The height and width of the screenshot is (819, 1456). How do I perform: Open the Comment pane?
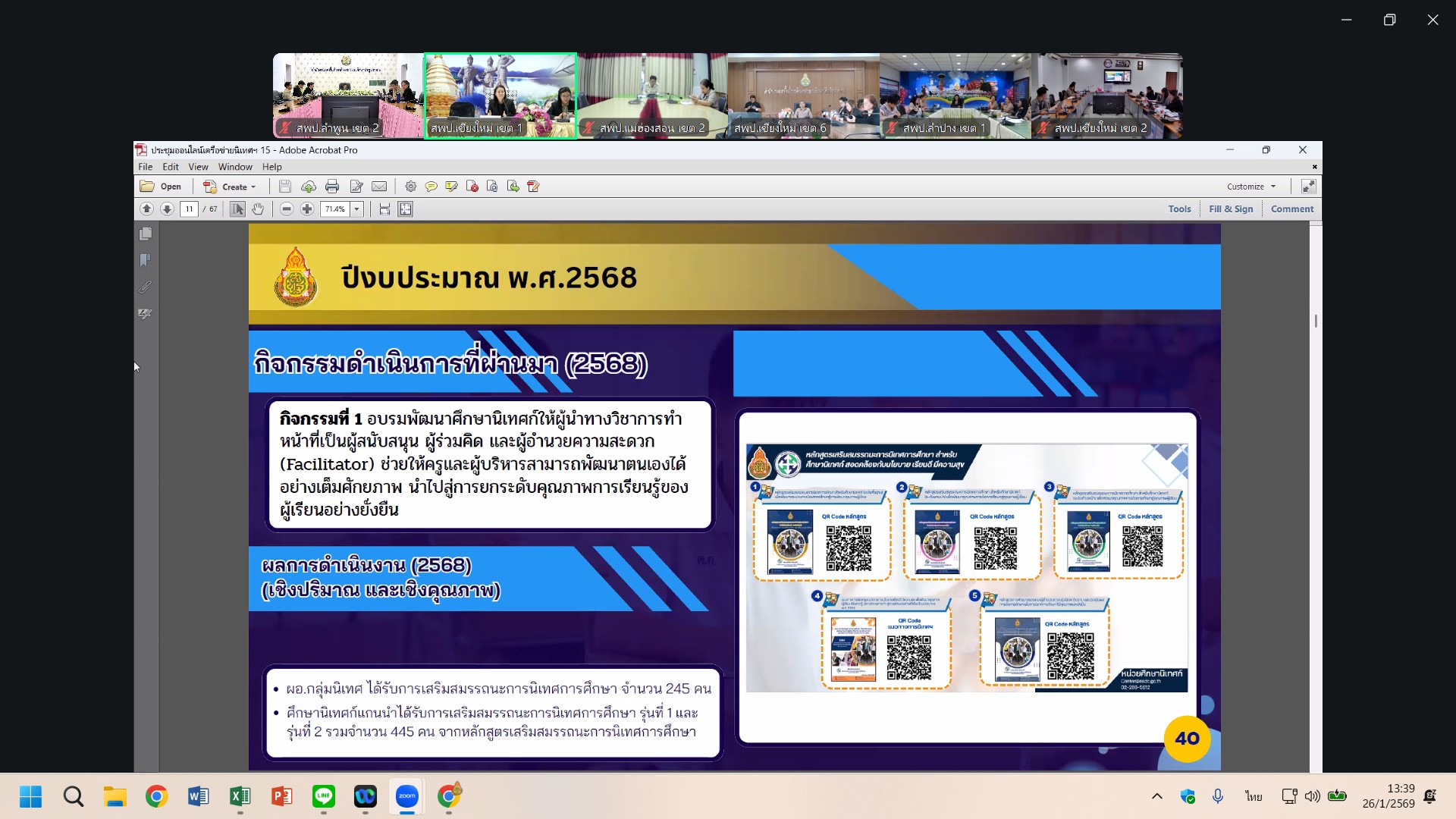click(x=1291, y=209)
